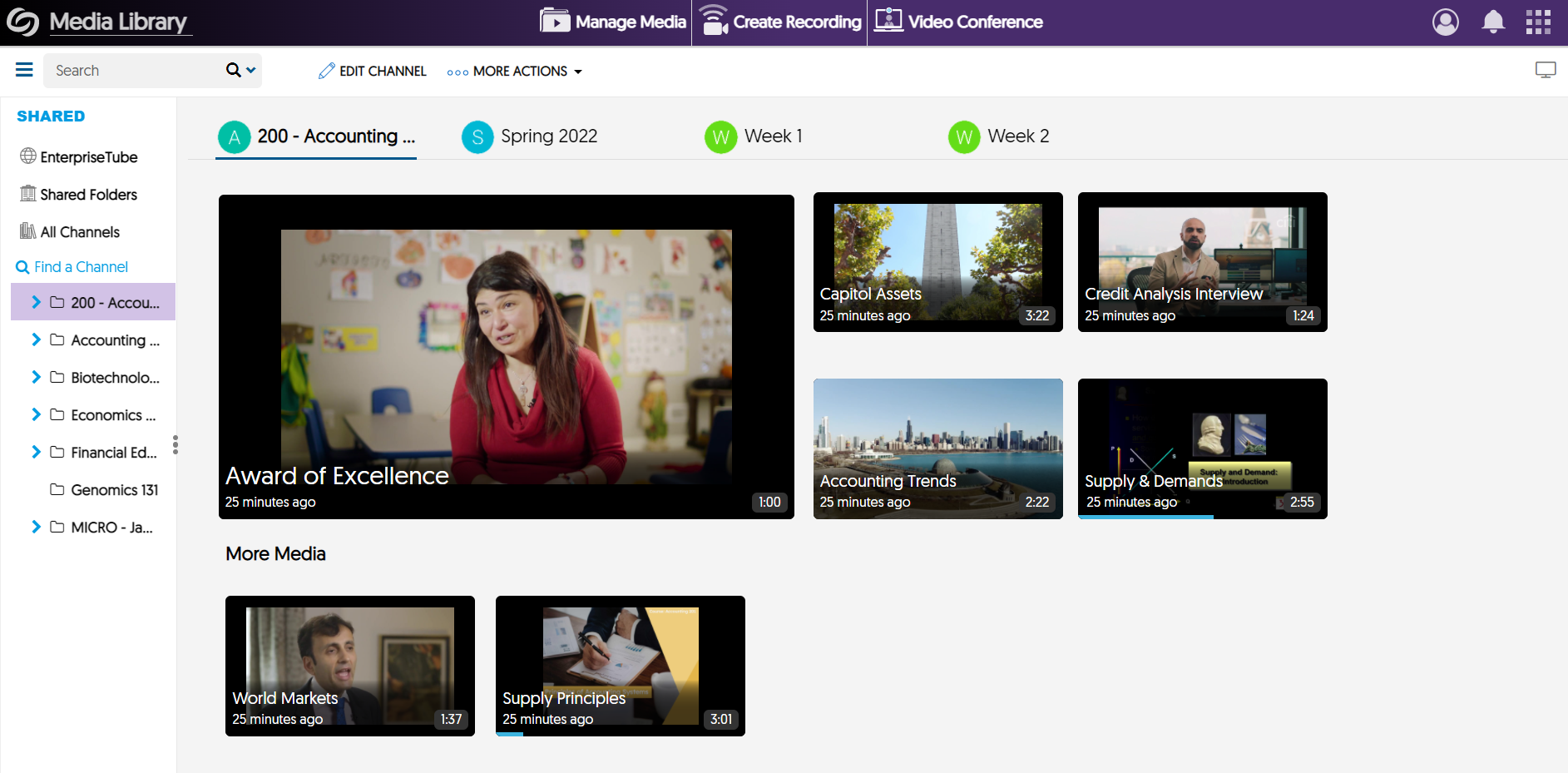This screenshot has height=773, width=1568.
Task: Open the hamburger sidebar menu
Action: coord(24,70)
